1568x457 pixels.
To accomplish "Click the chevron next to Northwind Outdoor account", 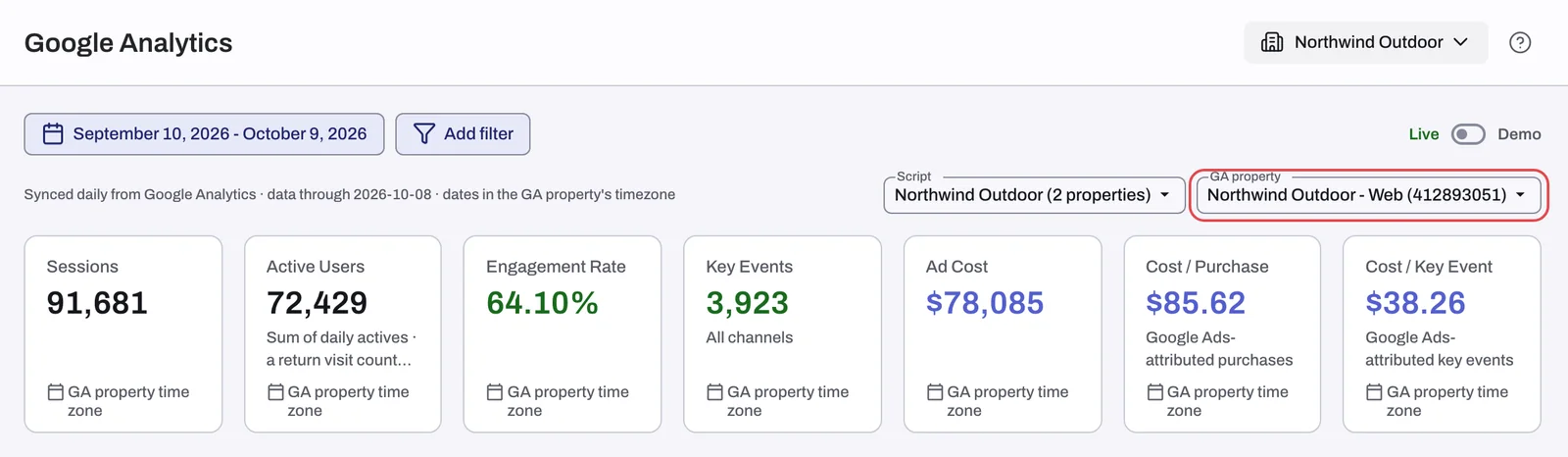I will click(1460, 42).
